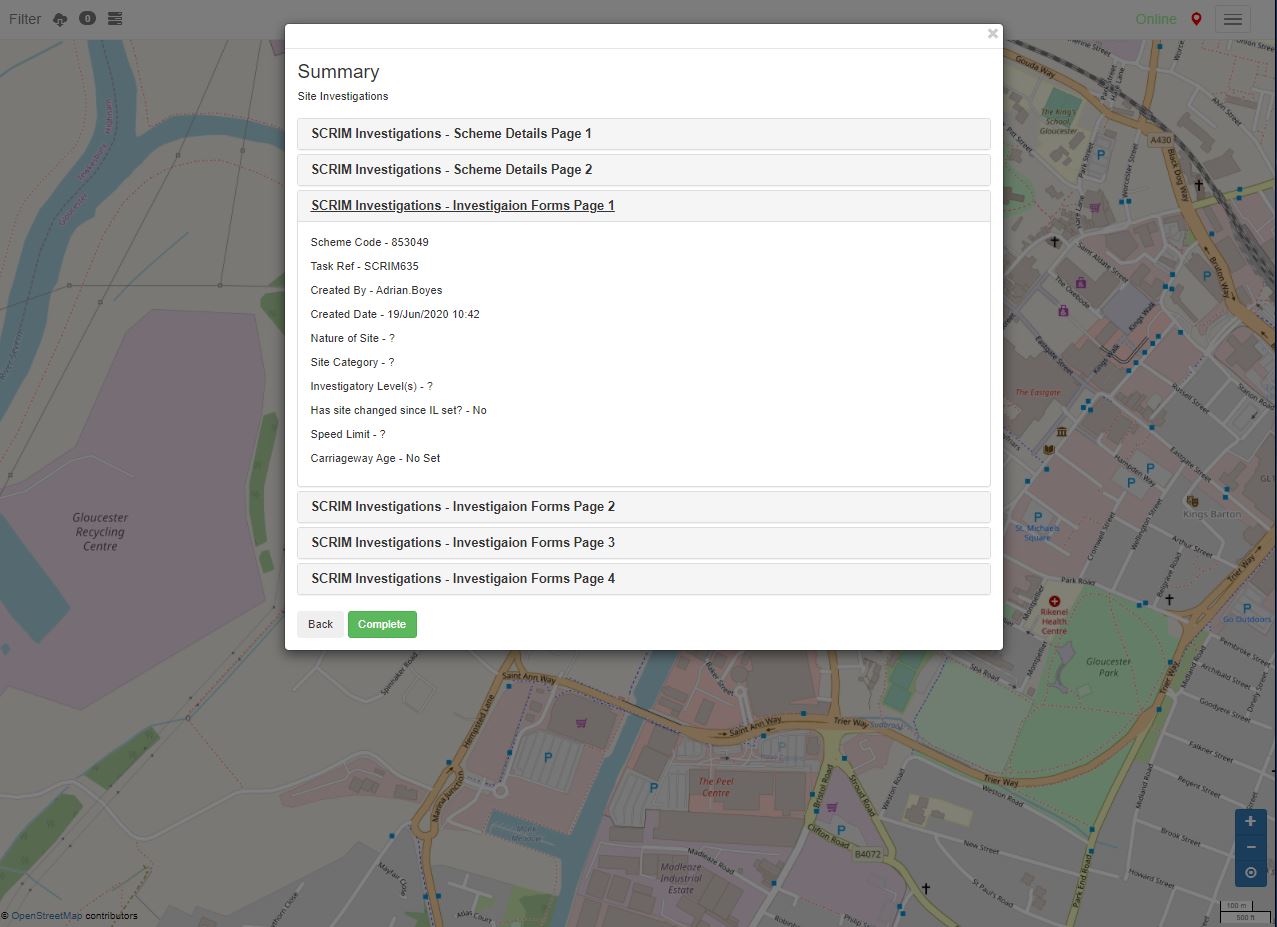Expand Investigaion Forms Page 3 section
The image size is (1277, 927).
coord(462,543)
